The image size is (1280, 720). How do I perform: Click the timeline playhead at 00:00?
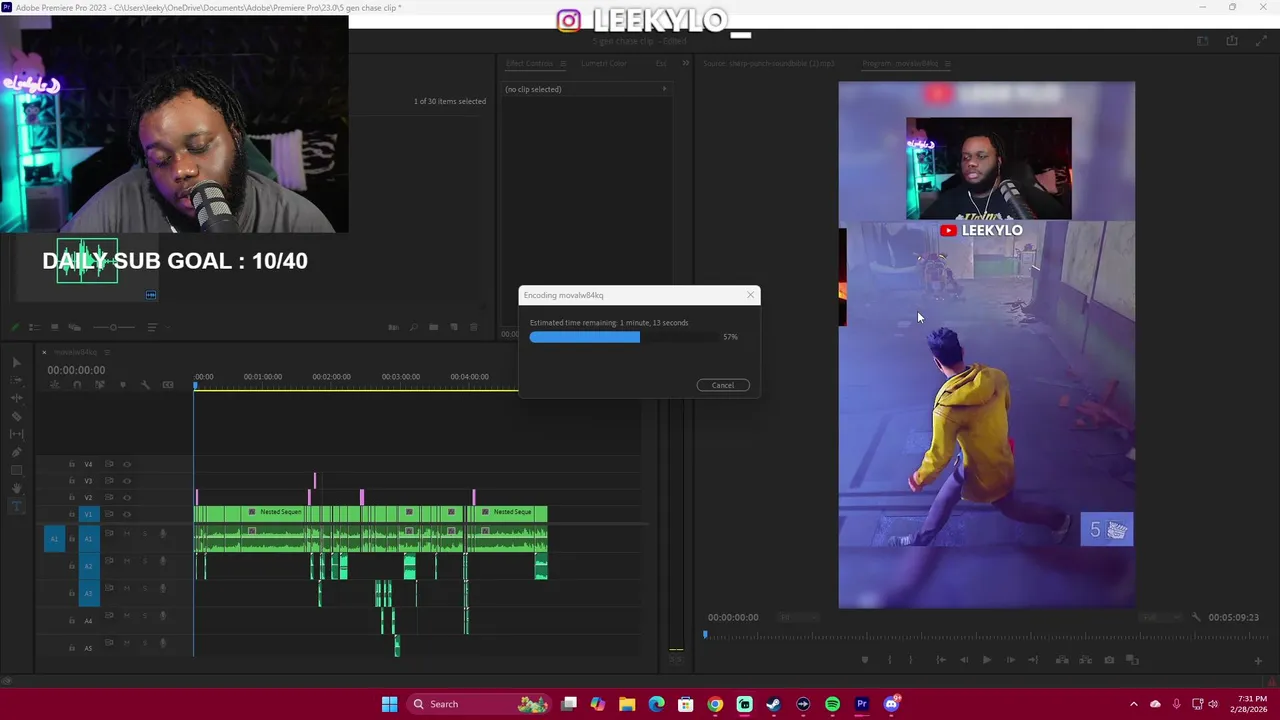pos(196,385)
